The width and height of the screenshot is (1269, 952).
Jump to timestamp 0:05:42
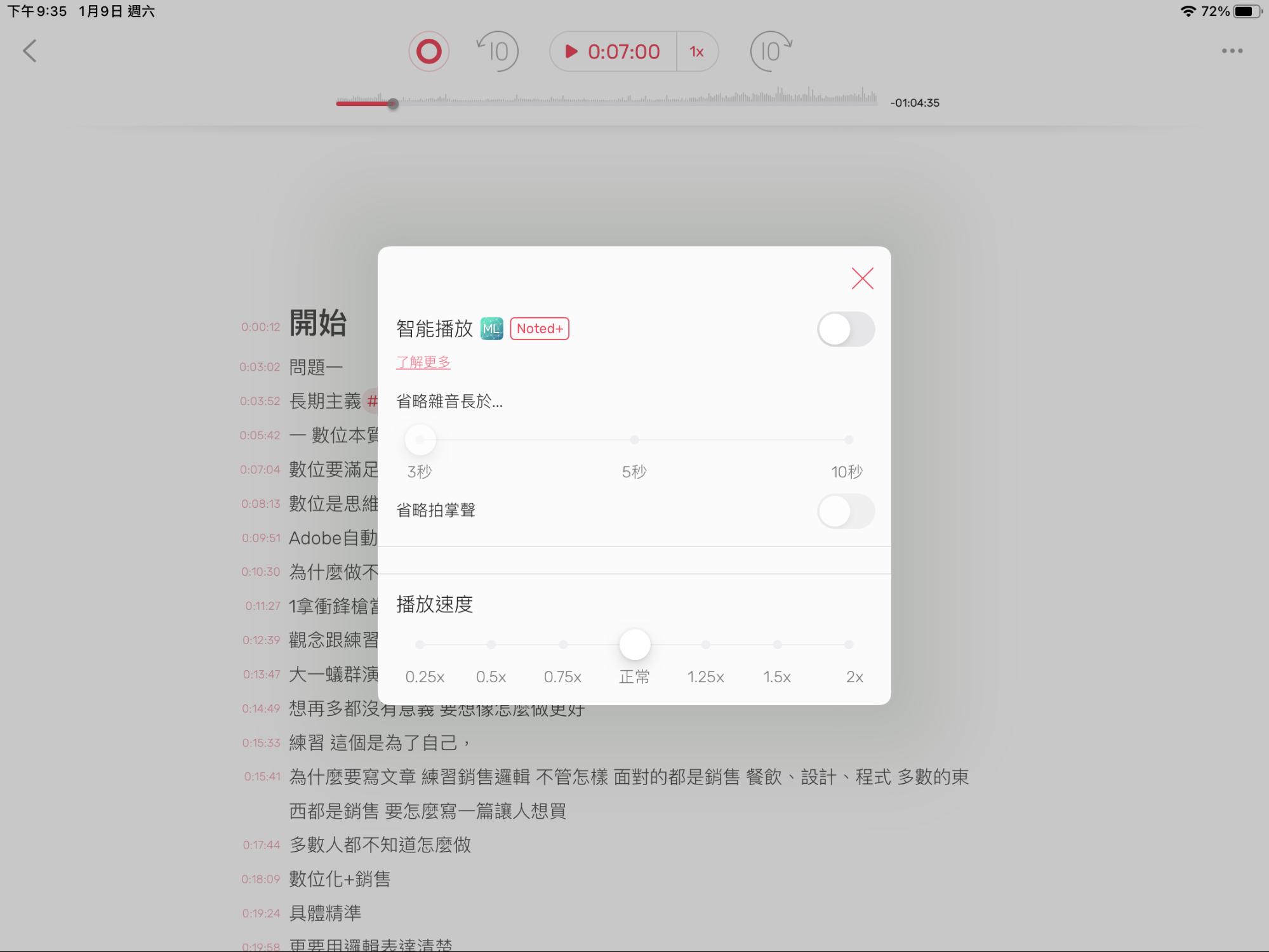pos(260,435)
